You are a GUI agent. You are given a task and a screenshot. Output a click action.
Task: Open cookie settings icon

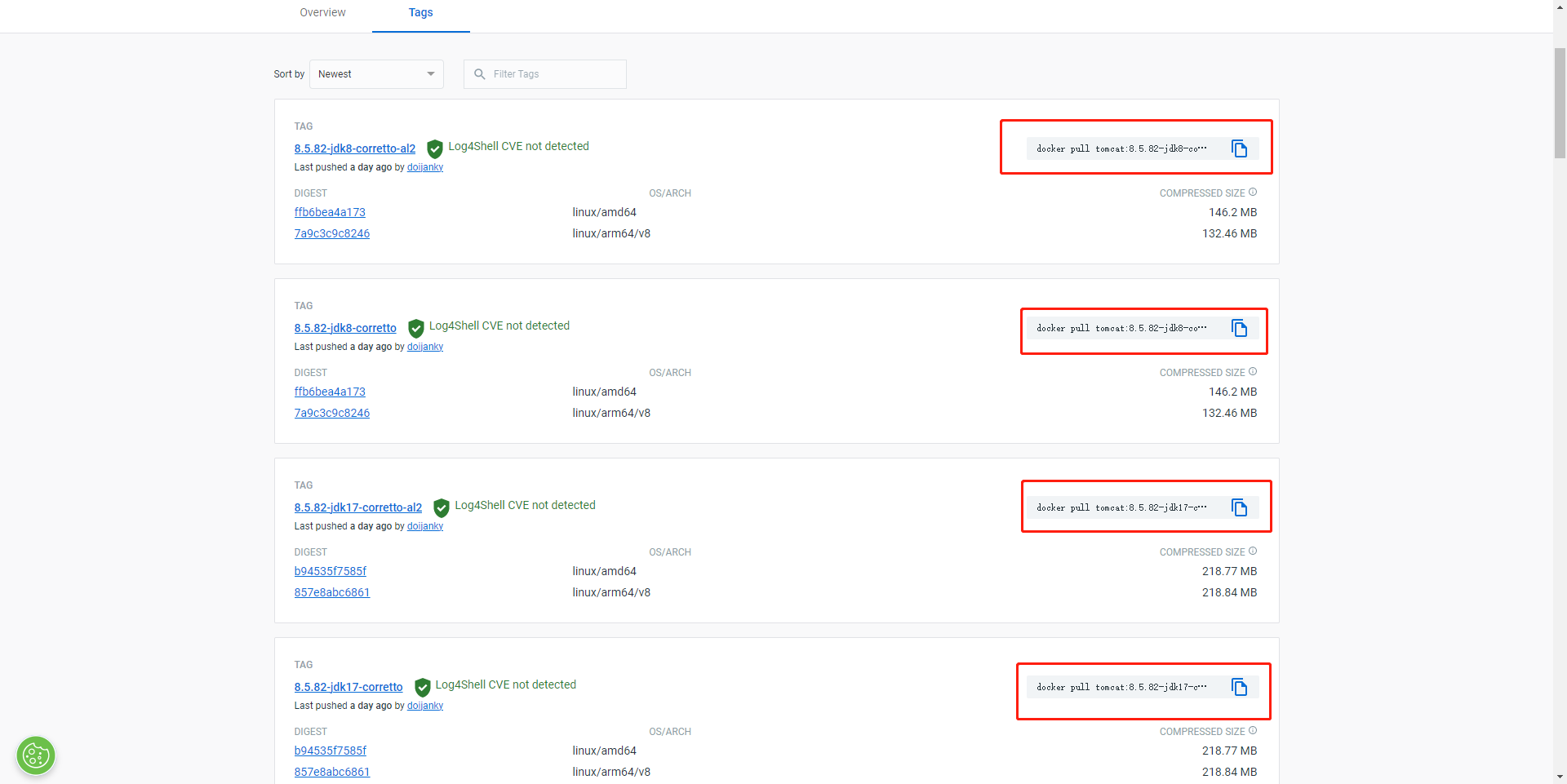36,755
